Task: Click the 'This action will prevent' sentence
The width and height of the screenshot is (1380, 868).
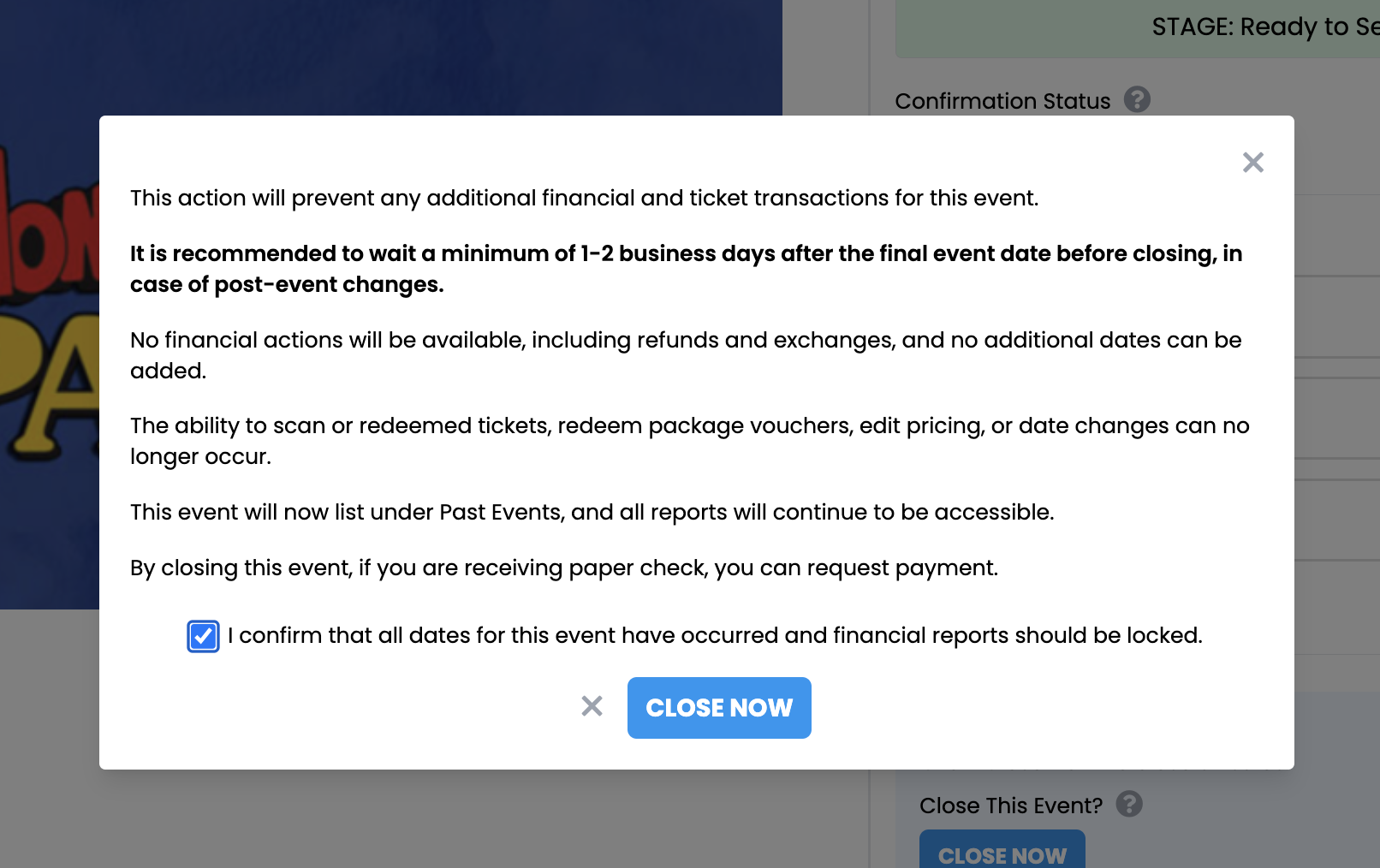Action: [584, 198]
